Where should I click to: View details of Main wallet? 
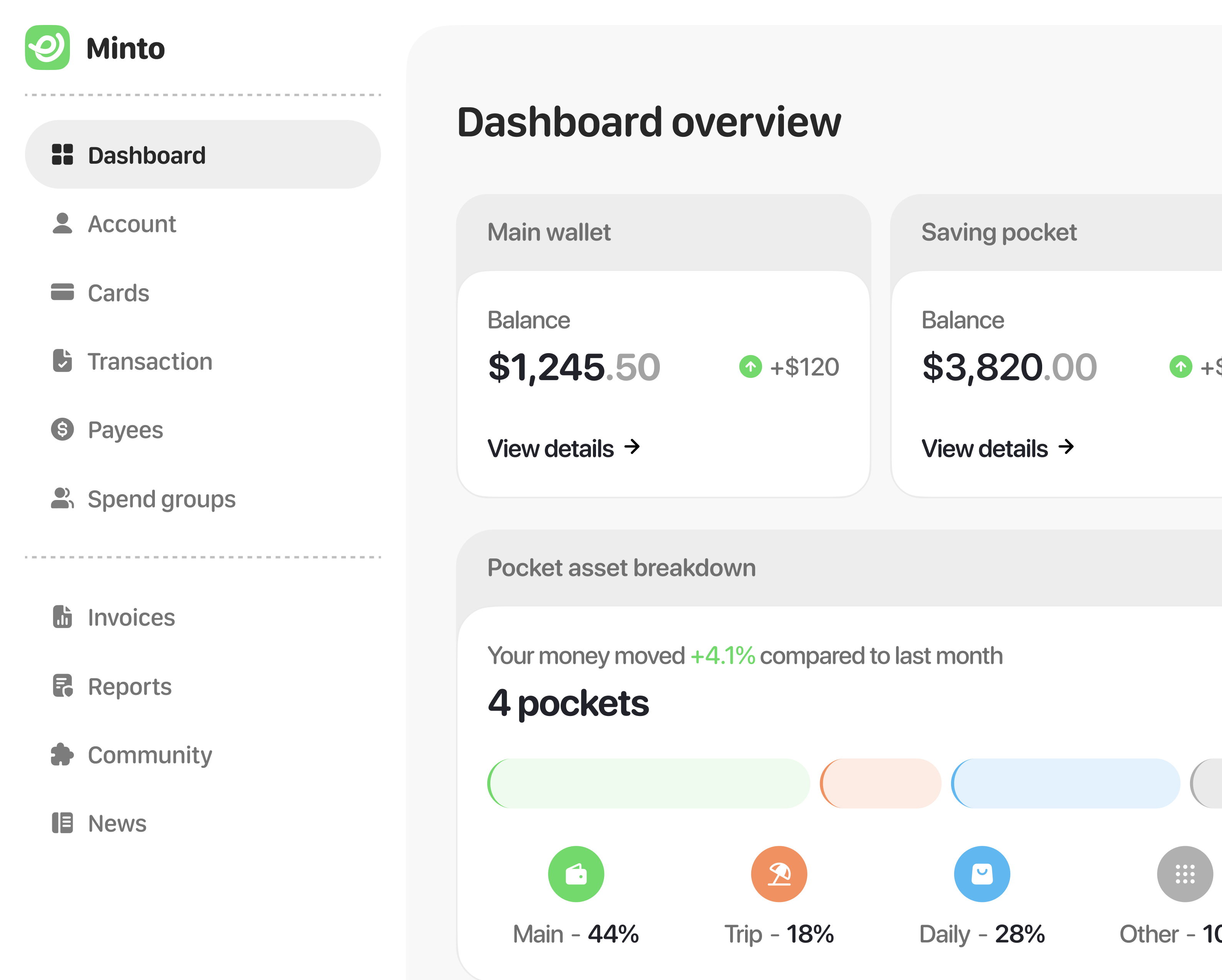click(563, 448)
